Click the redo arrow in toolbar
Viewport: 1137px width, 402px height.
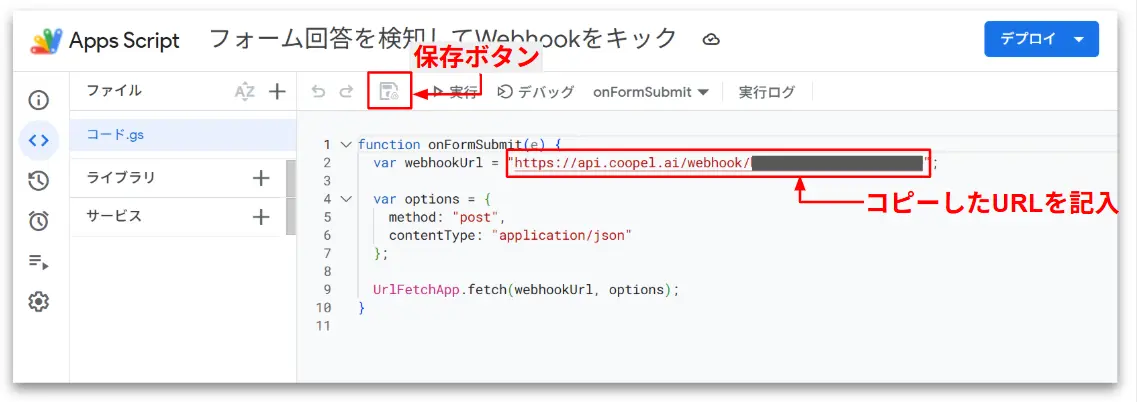(x=347, y=92)
